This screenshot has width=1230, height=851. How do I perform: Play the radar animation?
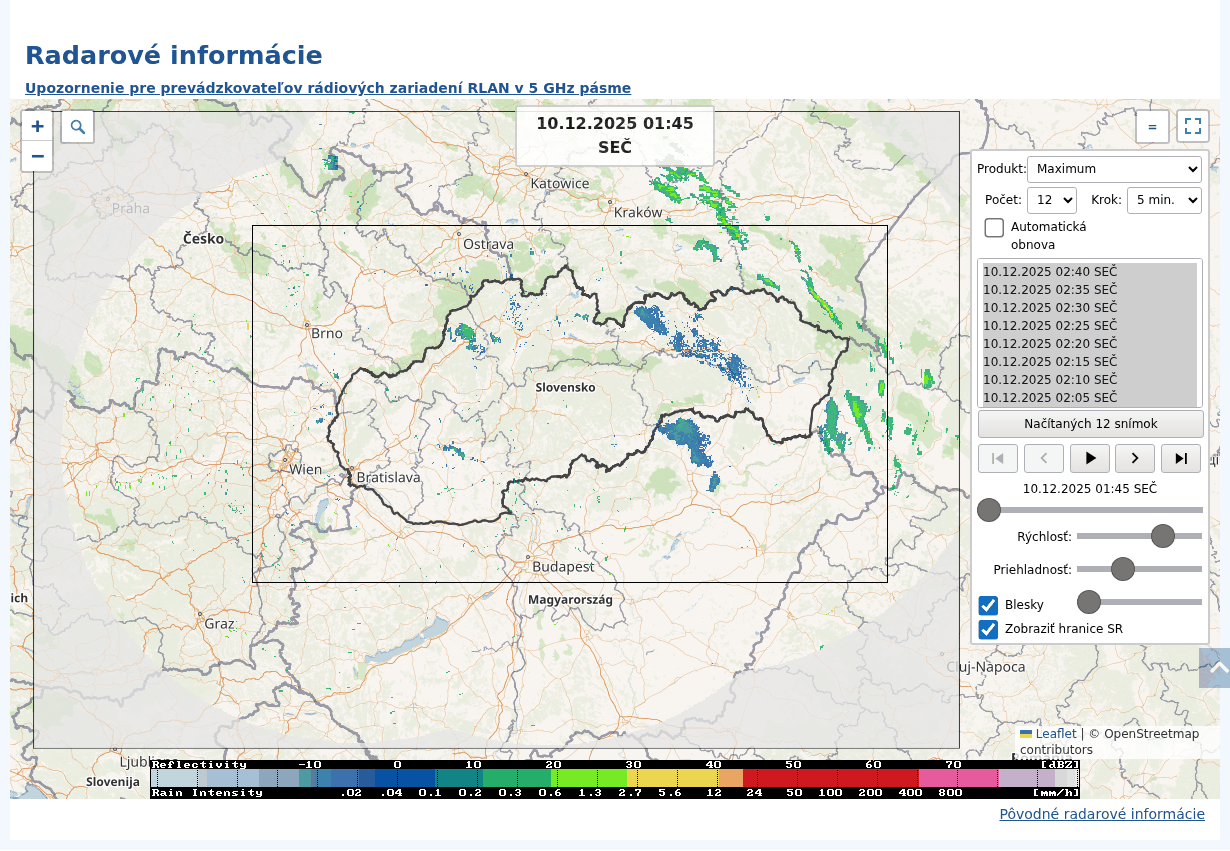click(x=1090, y=458)
